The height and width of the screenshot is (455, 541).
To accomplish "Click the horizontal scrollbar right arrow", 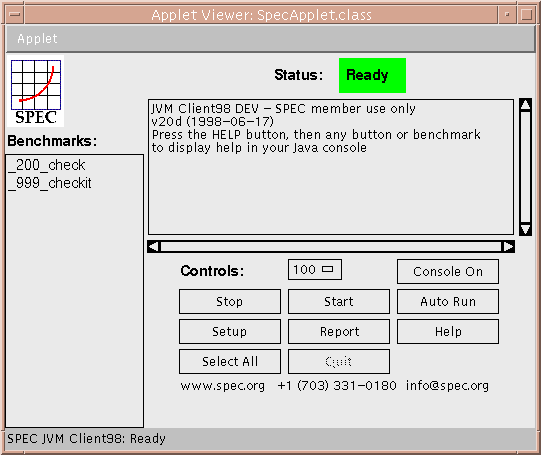I will pos(508,247).
